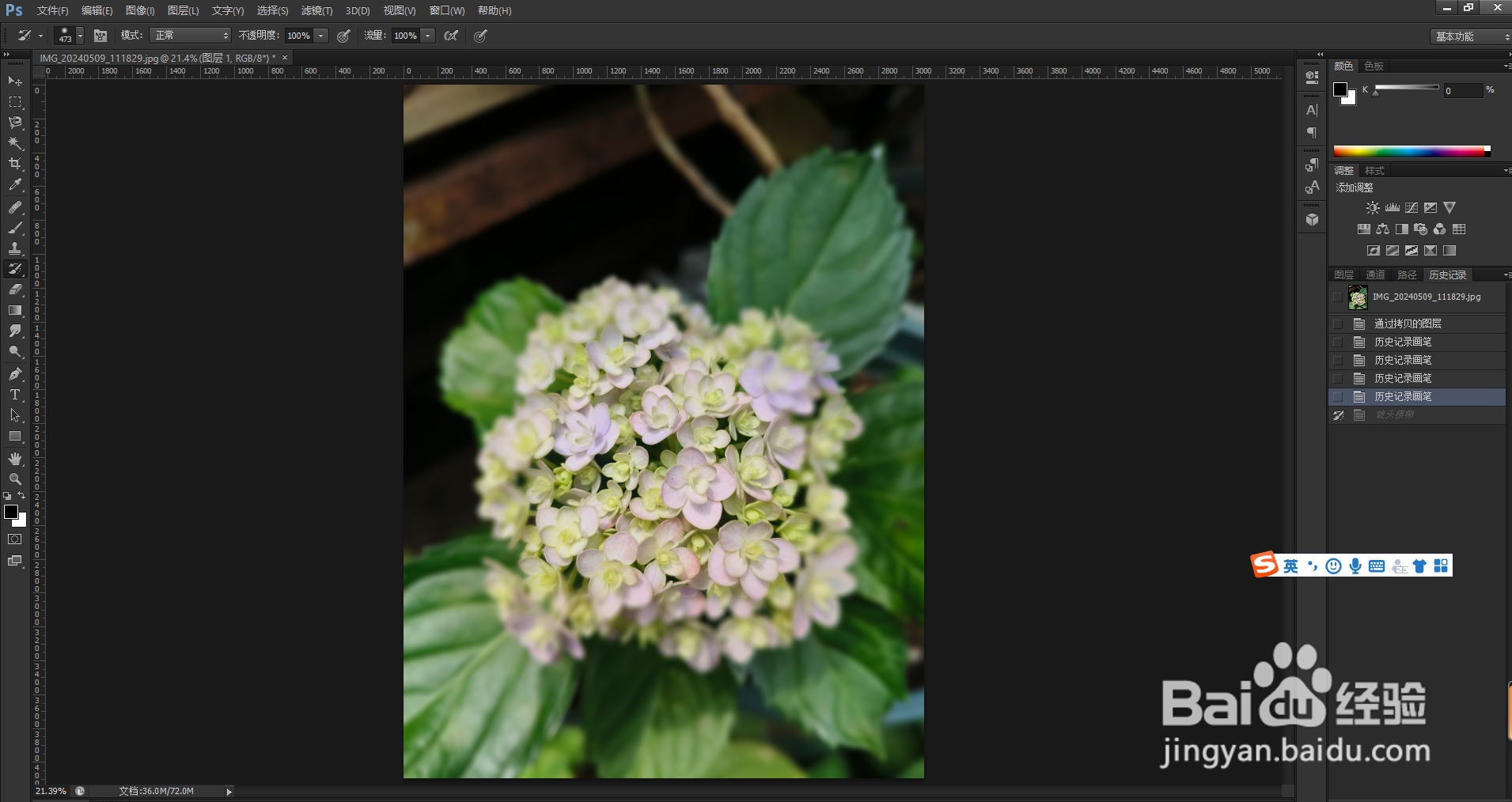Toggle Quick Mask mode
The height and width of the screenshot is (802, 1512).
pyautogui.click(x=15, y=539)
